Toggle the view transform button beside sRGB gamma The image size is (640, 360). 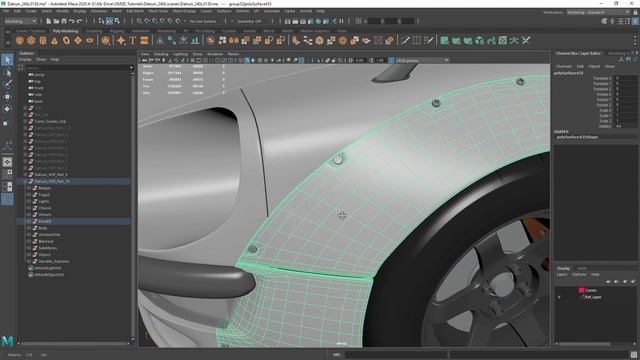pos(391,60)
